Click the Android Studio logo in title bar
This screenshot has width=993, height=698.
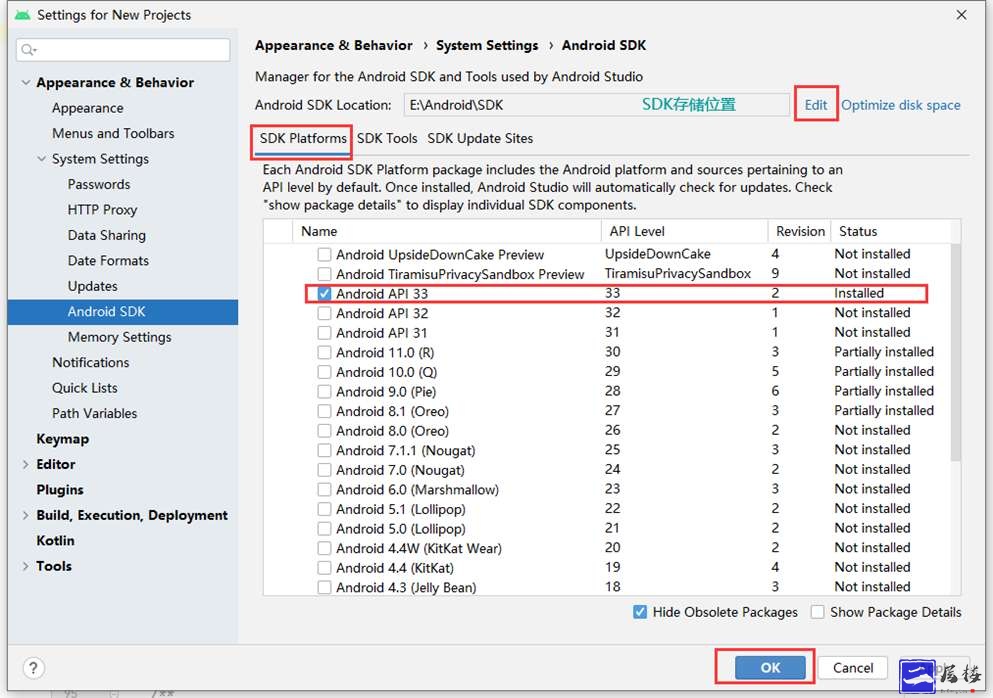pos(22,15)
